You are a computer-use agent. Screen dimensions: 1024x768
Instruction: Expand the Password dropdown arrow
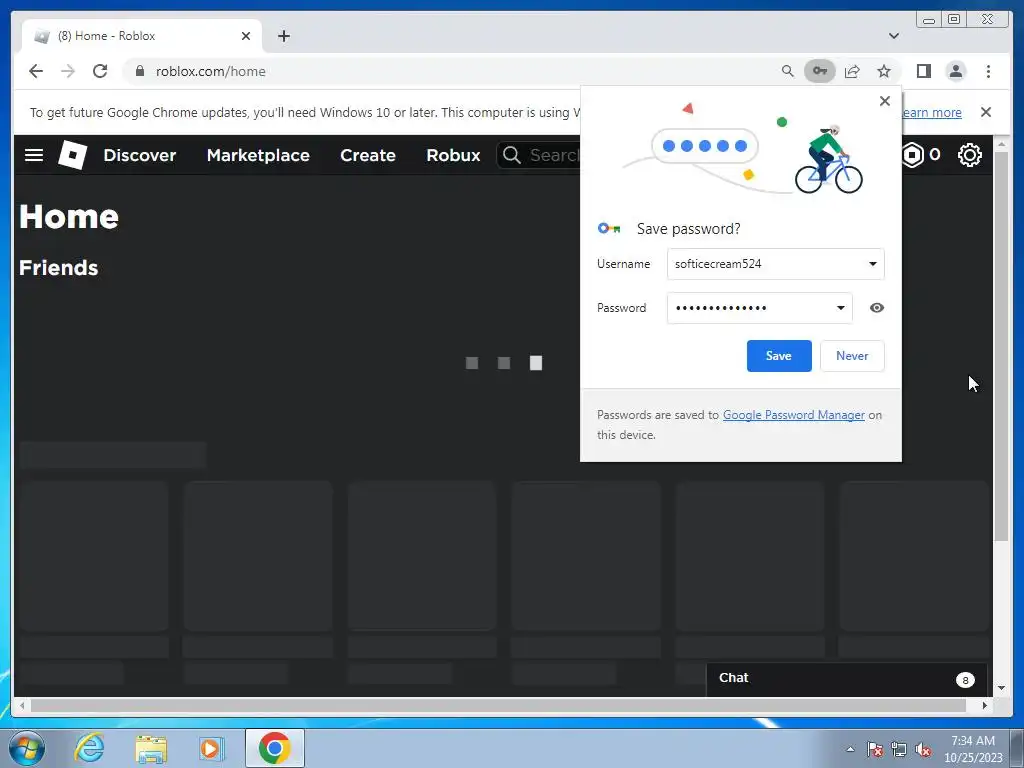click(x=840, y=308)
